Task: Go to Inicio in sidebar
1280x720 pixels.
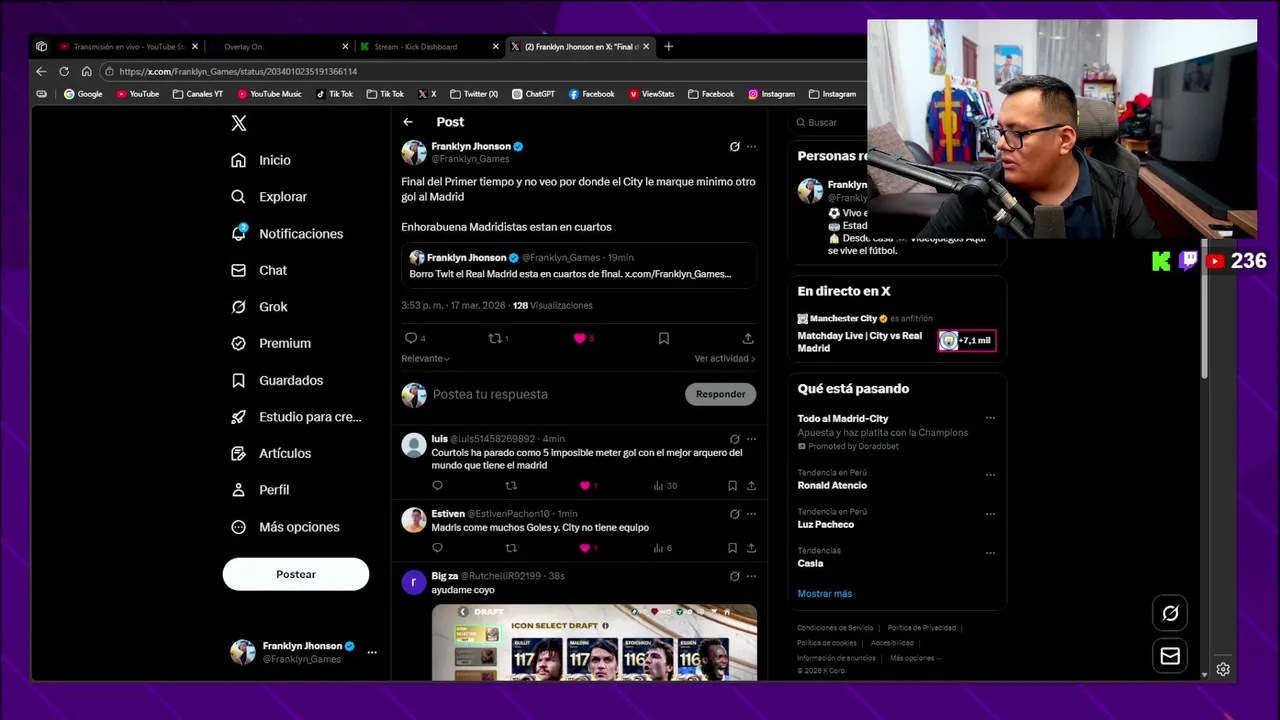Action: [x=261, y=160]
